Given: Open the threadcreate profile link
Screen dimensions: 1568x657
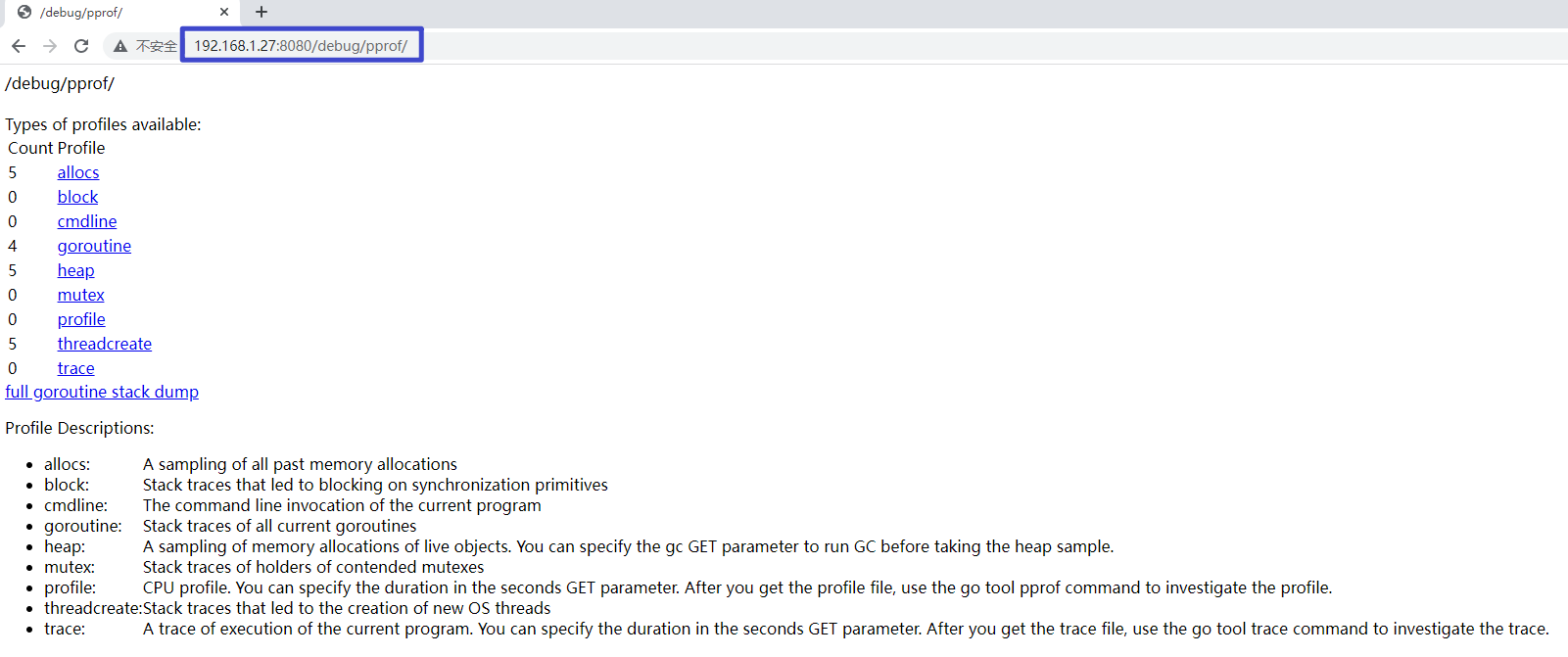Looking at the screenshot, I should 104,344.
